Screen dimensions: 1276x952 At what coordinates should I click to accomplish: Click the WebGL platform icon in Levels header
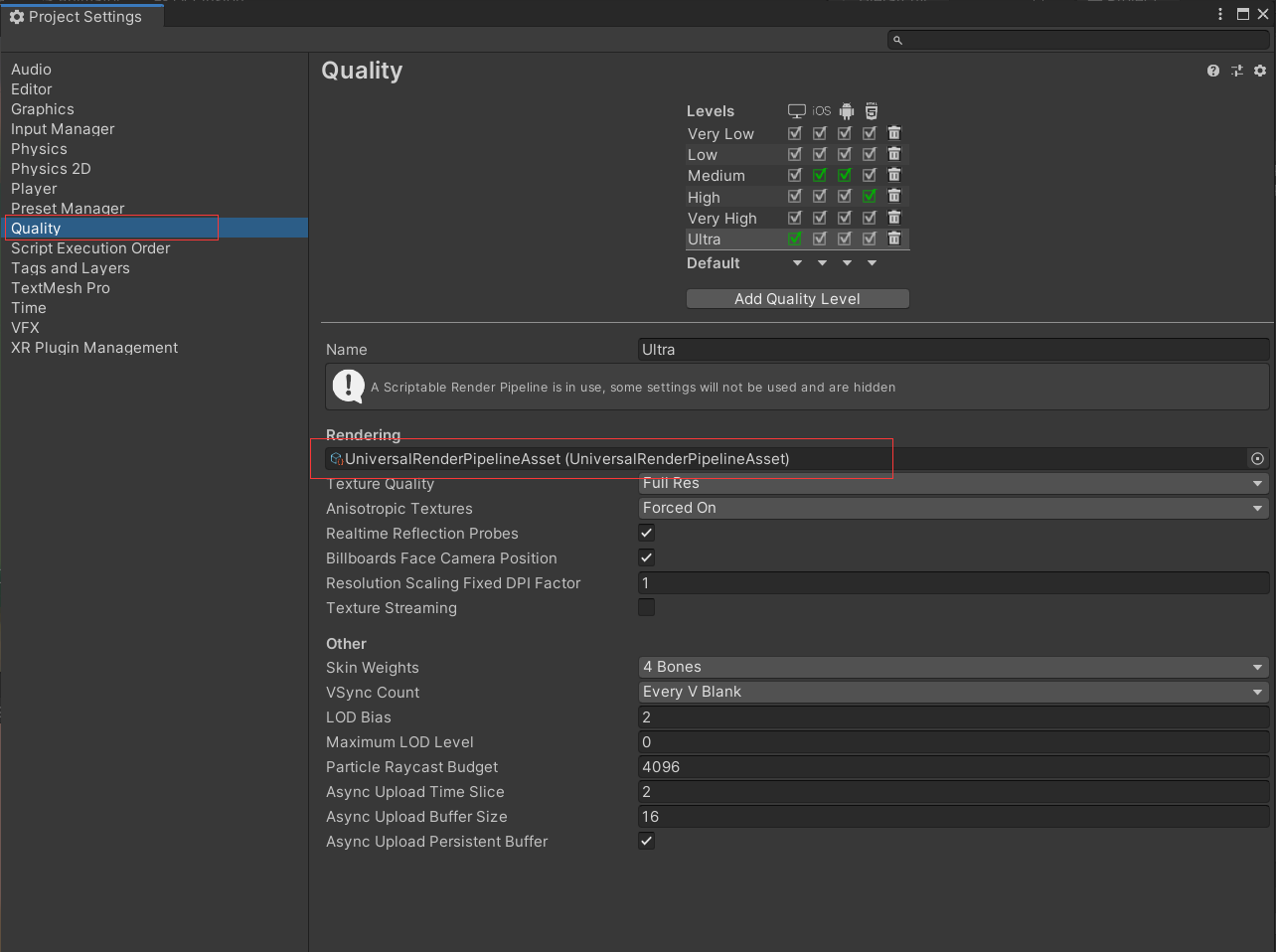(871, 110)
